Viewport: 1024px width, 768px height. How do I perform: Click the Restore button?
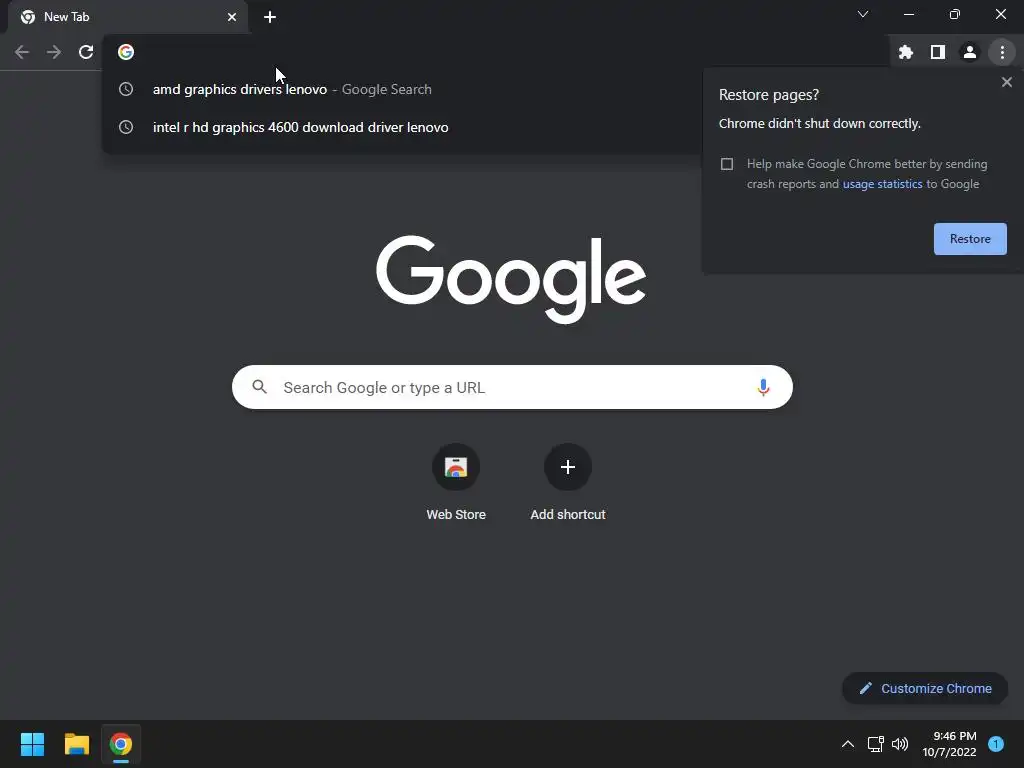(970, 239)
